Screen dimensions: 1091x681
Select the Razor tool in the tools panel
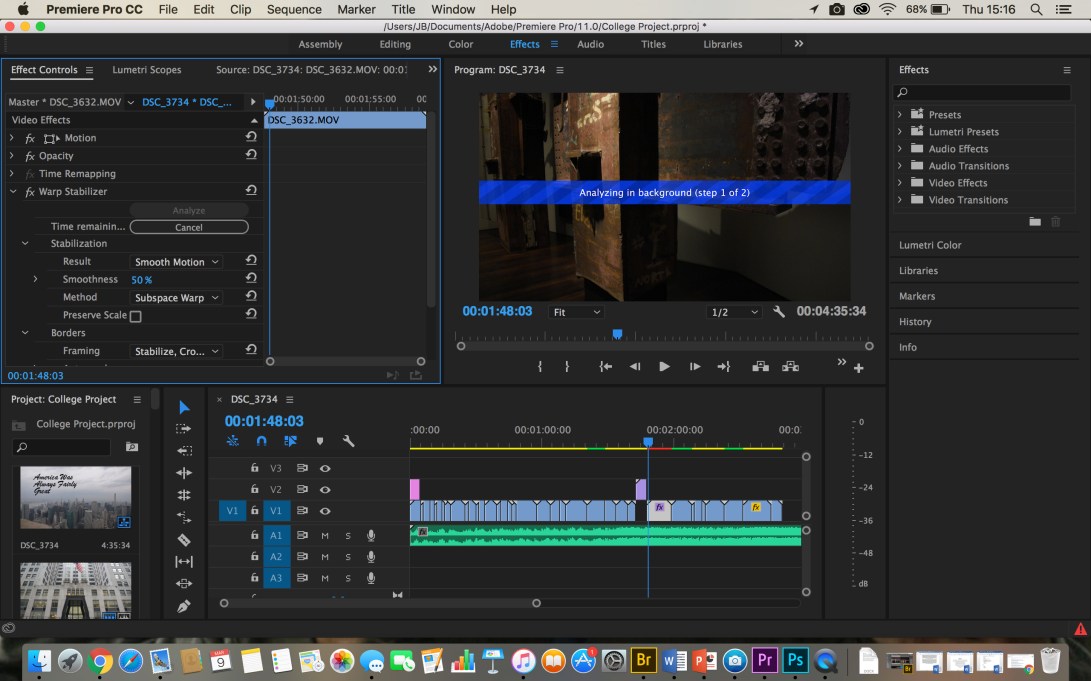184,540
